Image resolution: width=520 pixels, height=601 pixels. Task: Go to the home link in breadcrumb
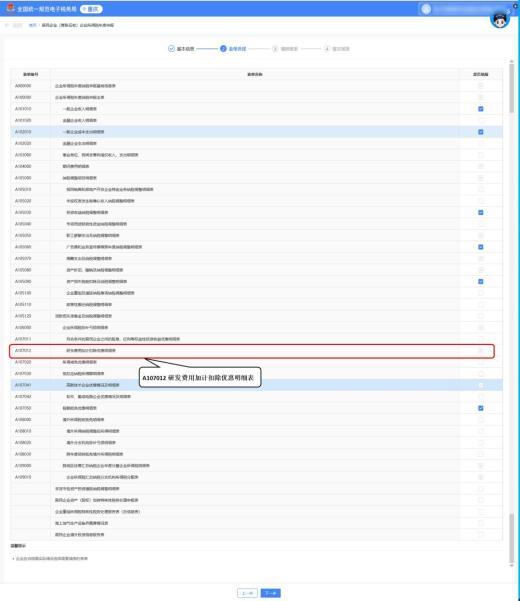pos(33,25)
